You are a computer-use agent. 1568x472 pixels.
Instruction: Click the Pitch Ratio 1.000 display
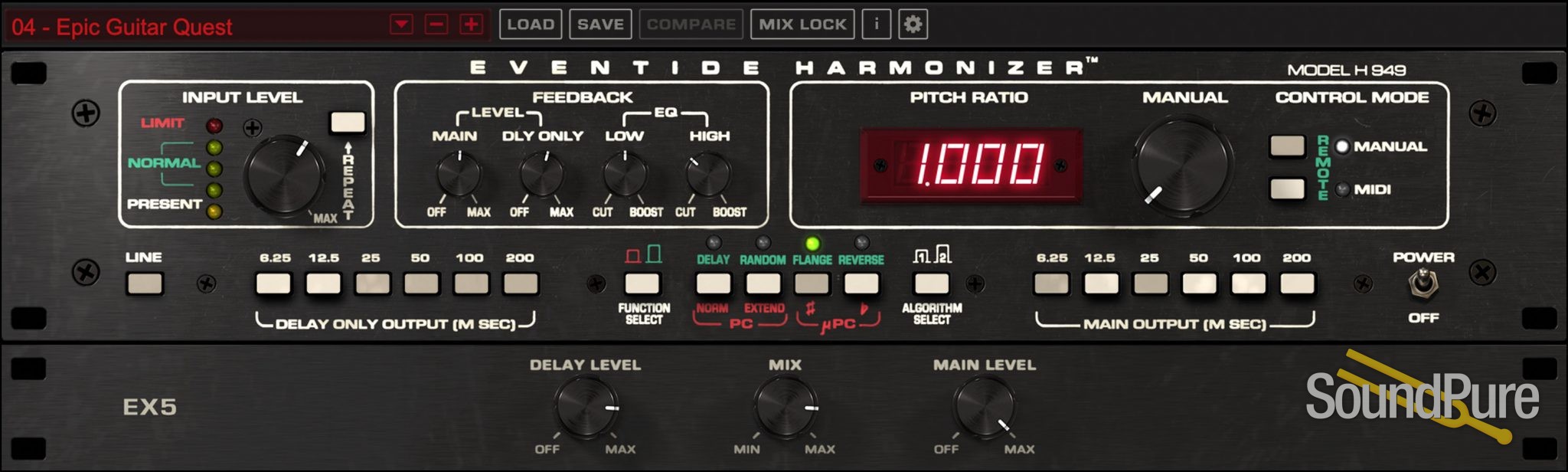(971, 165)
